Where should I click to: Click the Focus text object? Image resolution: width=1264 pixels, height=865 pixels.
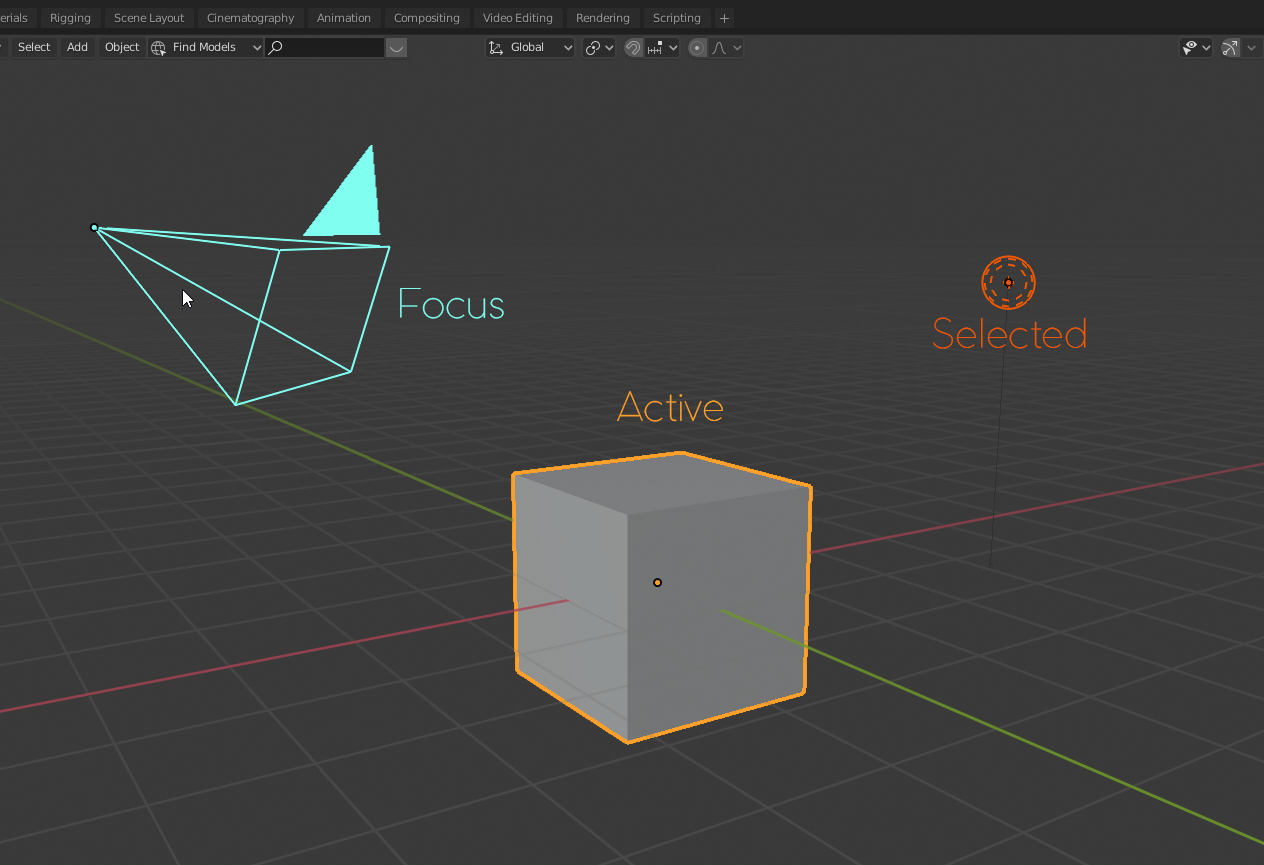[451, 303]
